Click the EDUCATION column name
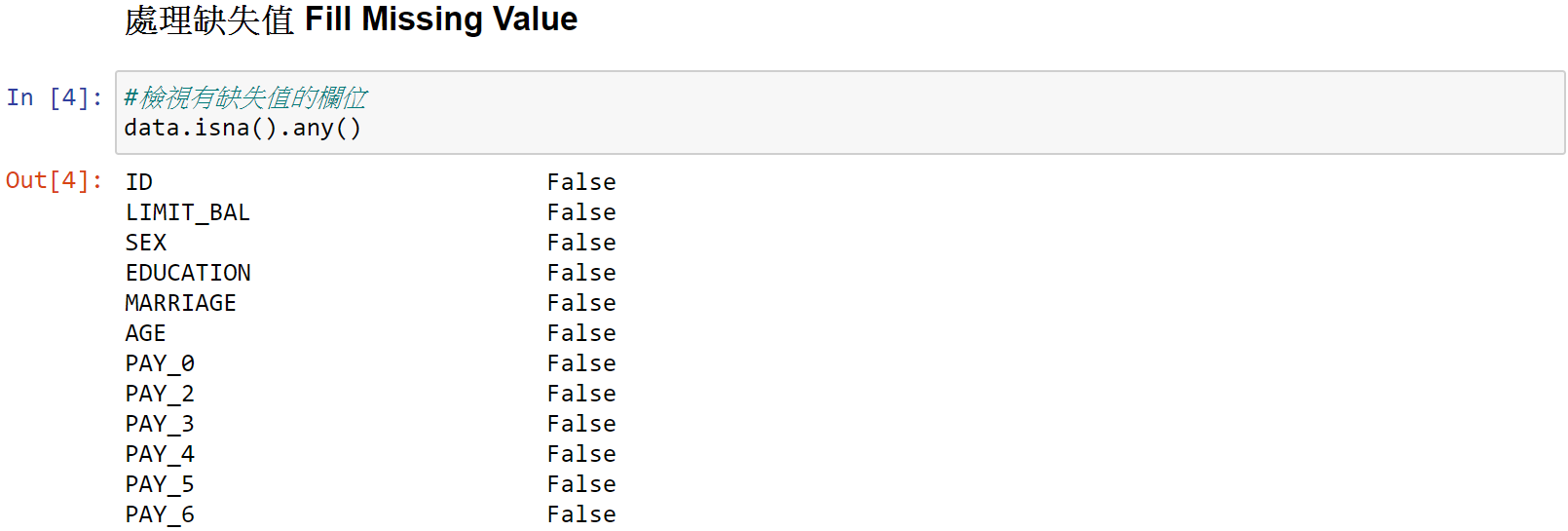Image resolution: width=1568 pixels, height=531 pixels. (x=188, y=273)
